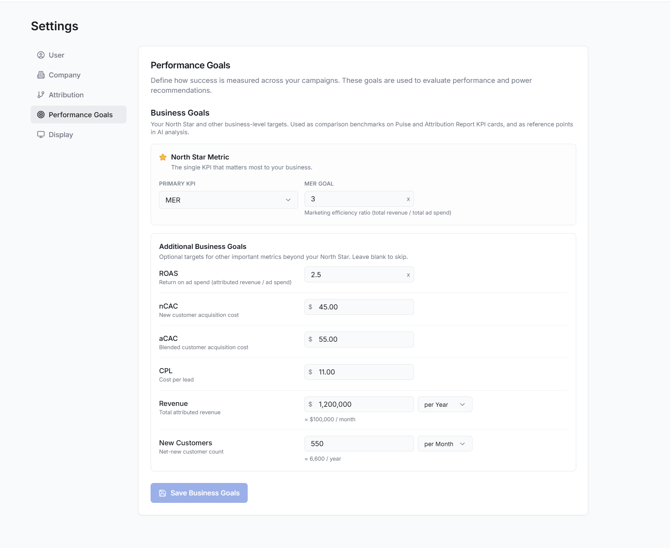This screenshot has height=548, width=670.
Task: Click the aCAC row label
Action: (168, 339)
